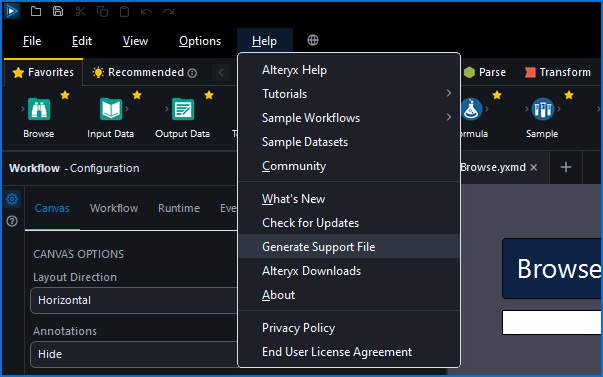Click the Redo arrow icon
The image size is (603, 377).
168,12
